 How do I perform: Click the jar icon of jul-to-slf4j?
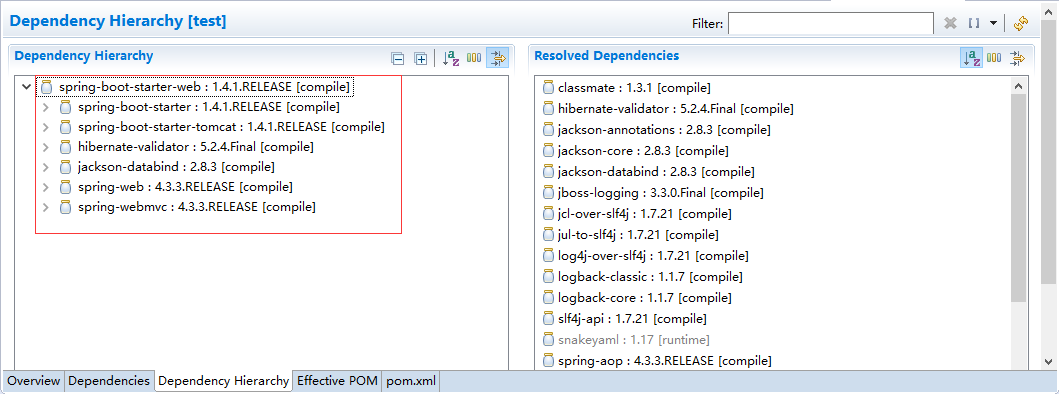point(548,235)
